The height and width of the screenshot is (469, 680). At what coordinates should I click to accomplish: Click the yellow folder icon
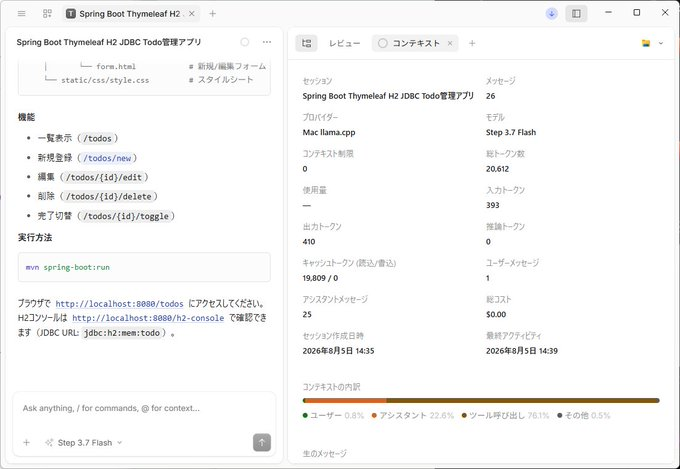[646, 43]
